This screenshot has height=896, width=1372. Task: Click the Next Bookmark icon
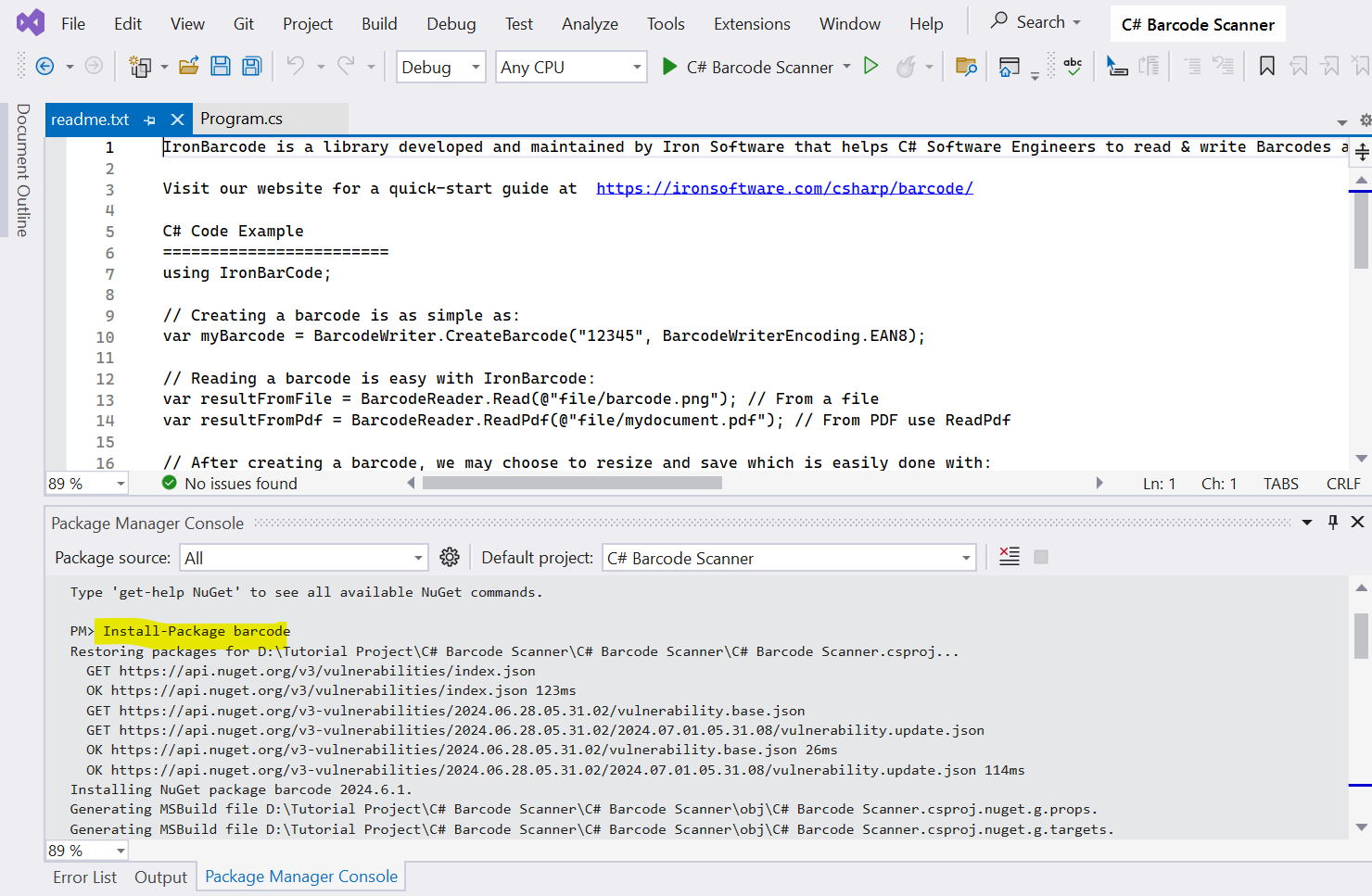(1330, 66)
